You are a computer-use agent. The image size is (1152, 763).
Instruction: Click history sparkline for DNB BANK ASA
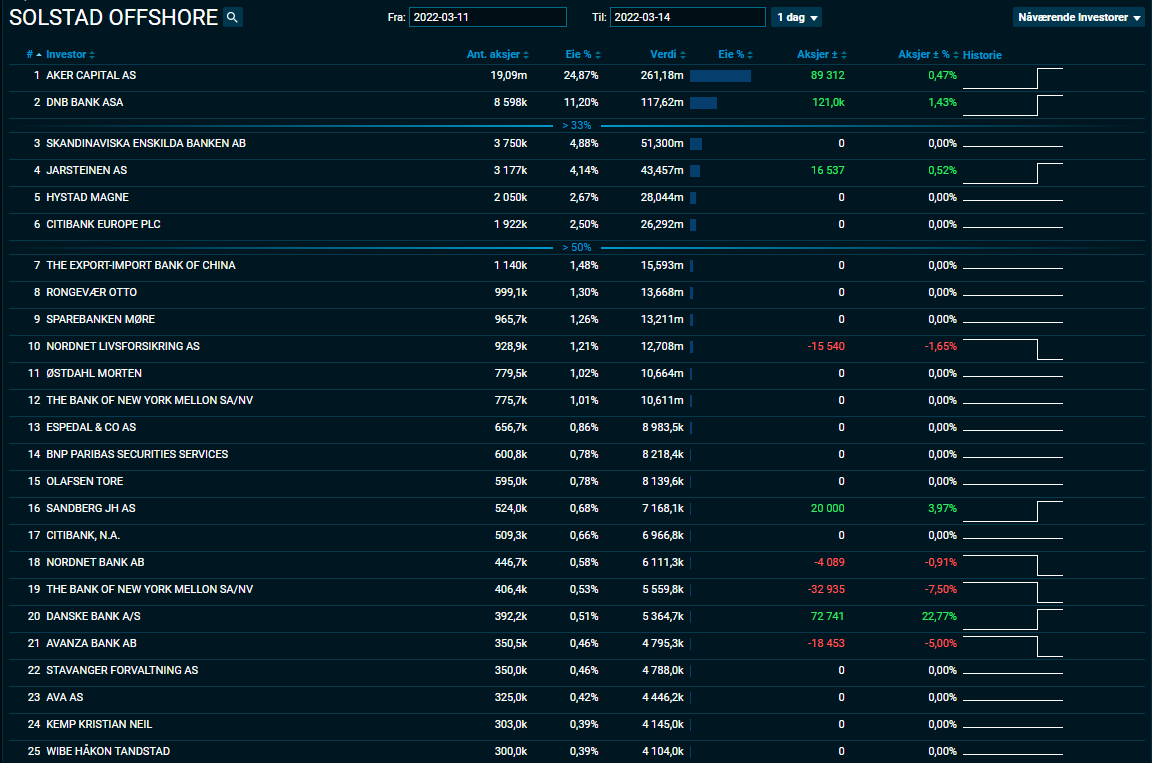pos(1012,105)
